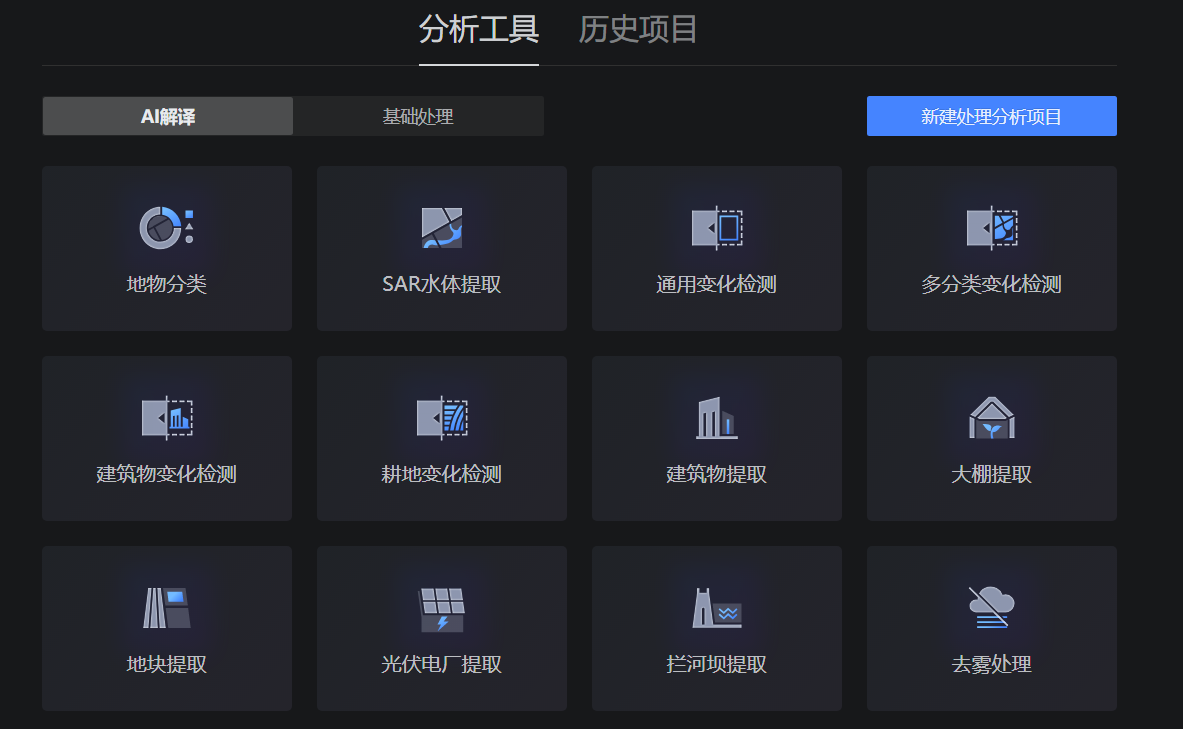
Task: Open the SAR水体提取 water extraction tool icon
Action: coord(441,226)
